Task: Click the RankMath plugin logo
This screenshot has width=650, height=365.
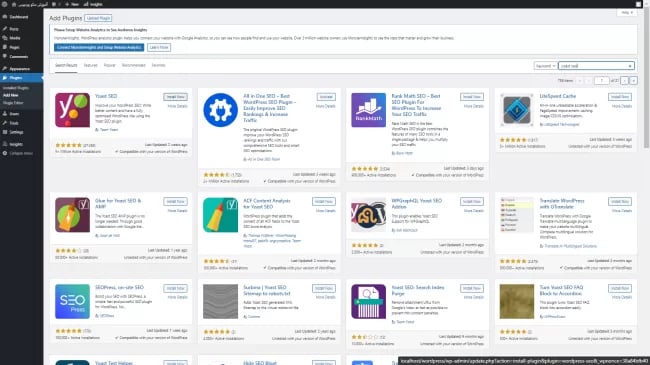Action: (369, 110)
